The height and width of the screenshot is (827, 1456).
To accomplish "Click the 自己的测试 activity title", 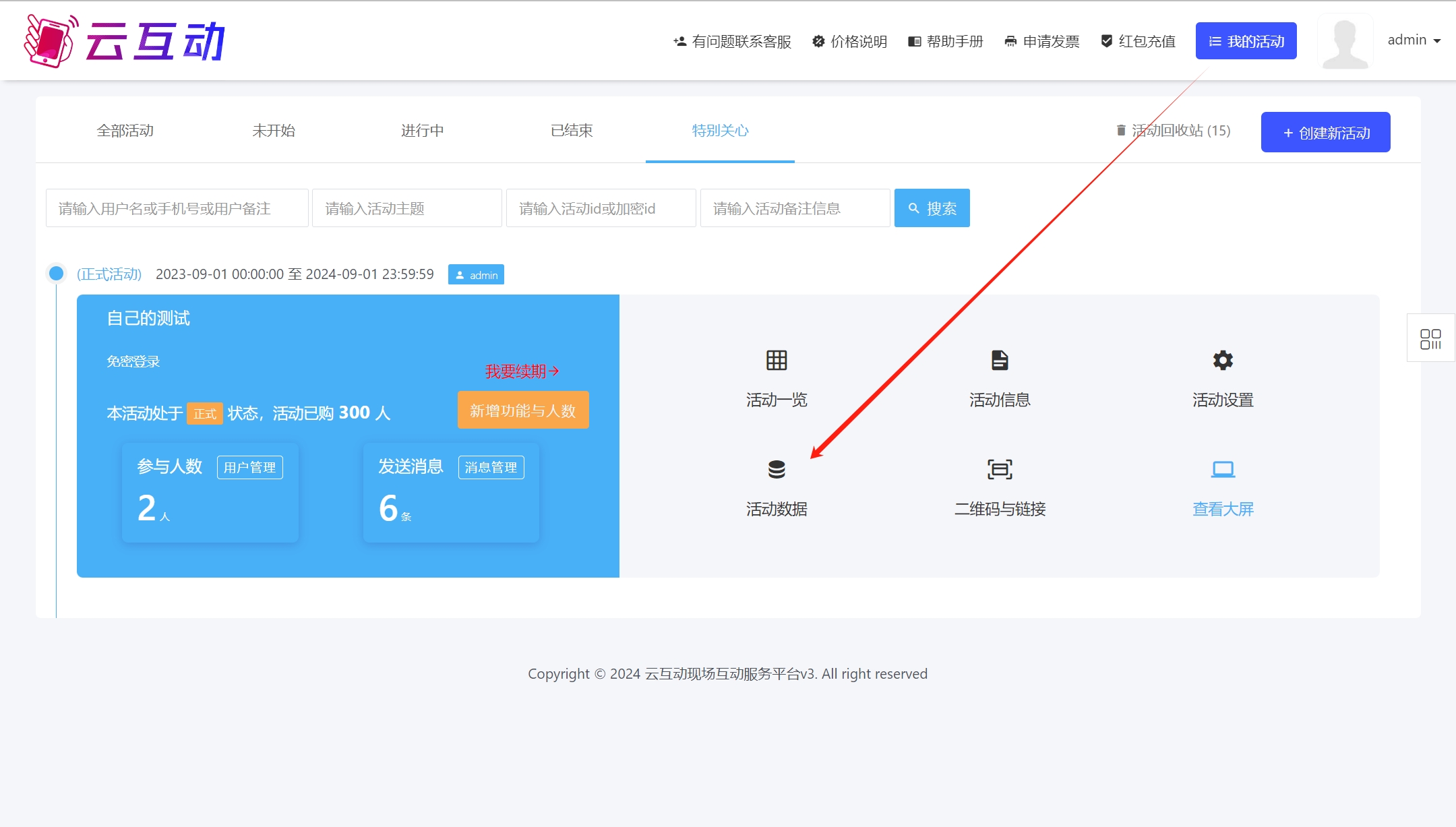I will click(x=148, y=318).
